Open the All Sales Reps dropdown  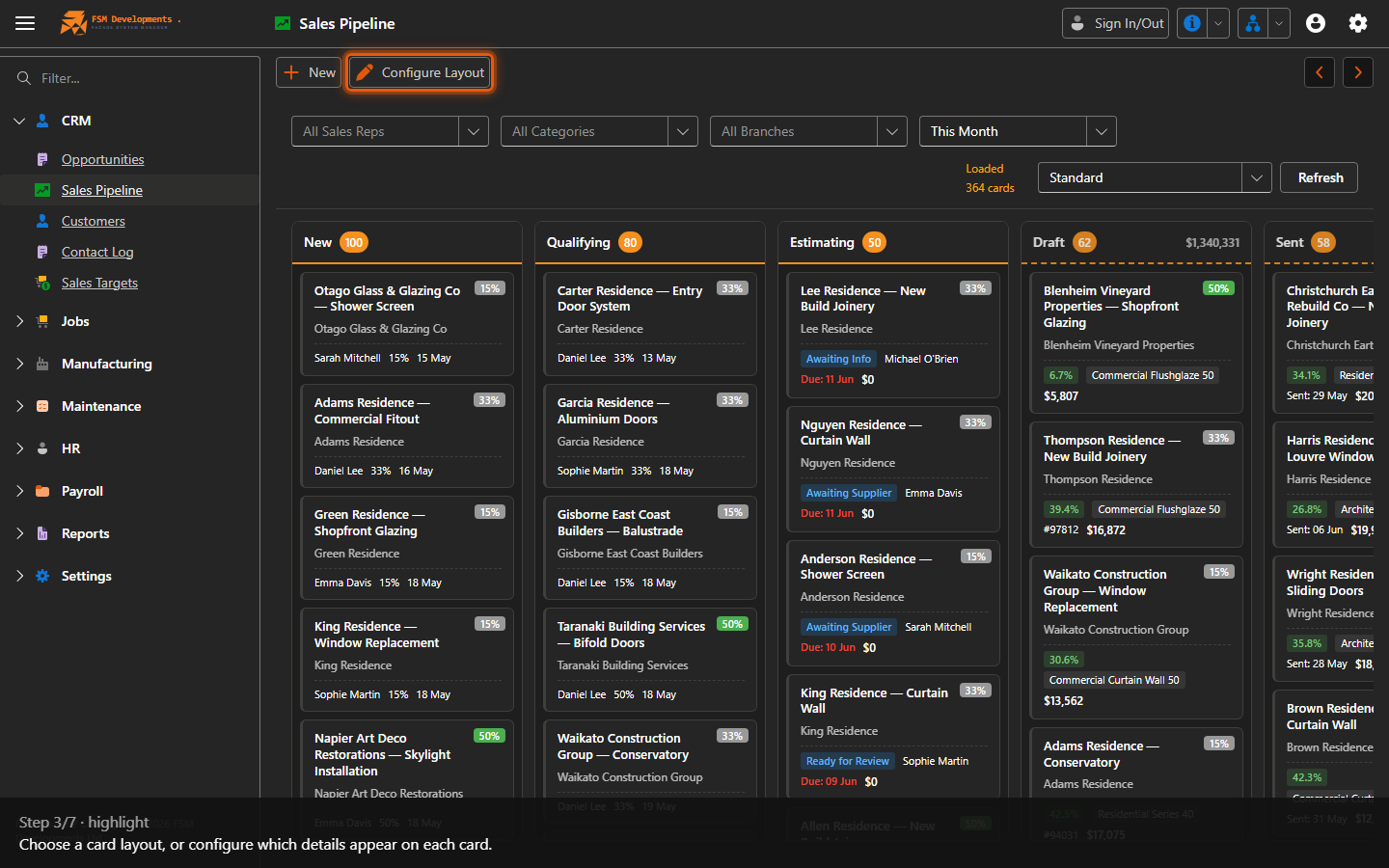point(390,131)
